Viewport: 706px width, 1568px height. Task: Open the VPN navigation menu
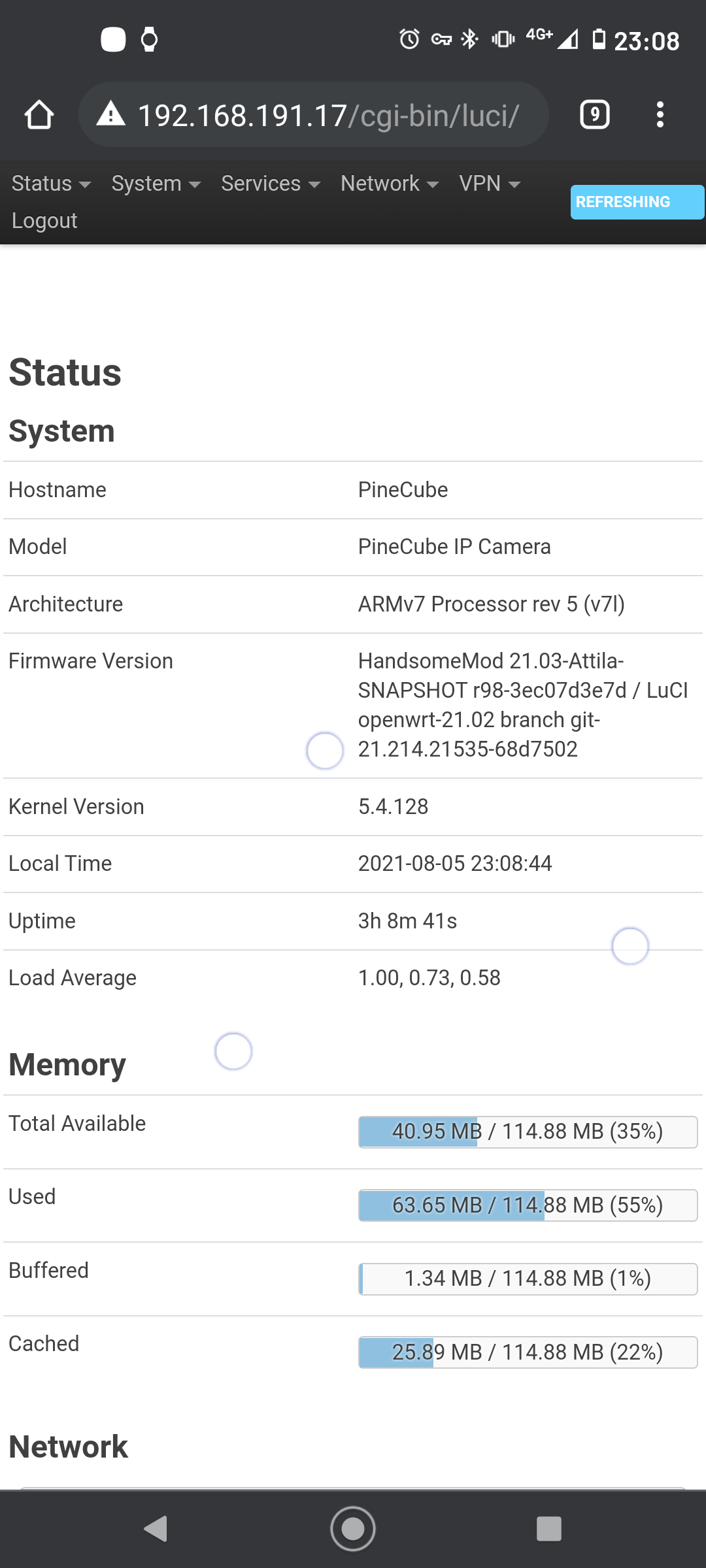pyautogui.click(x=489, y=184)
